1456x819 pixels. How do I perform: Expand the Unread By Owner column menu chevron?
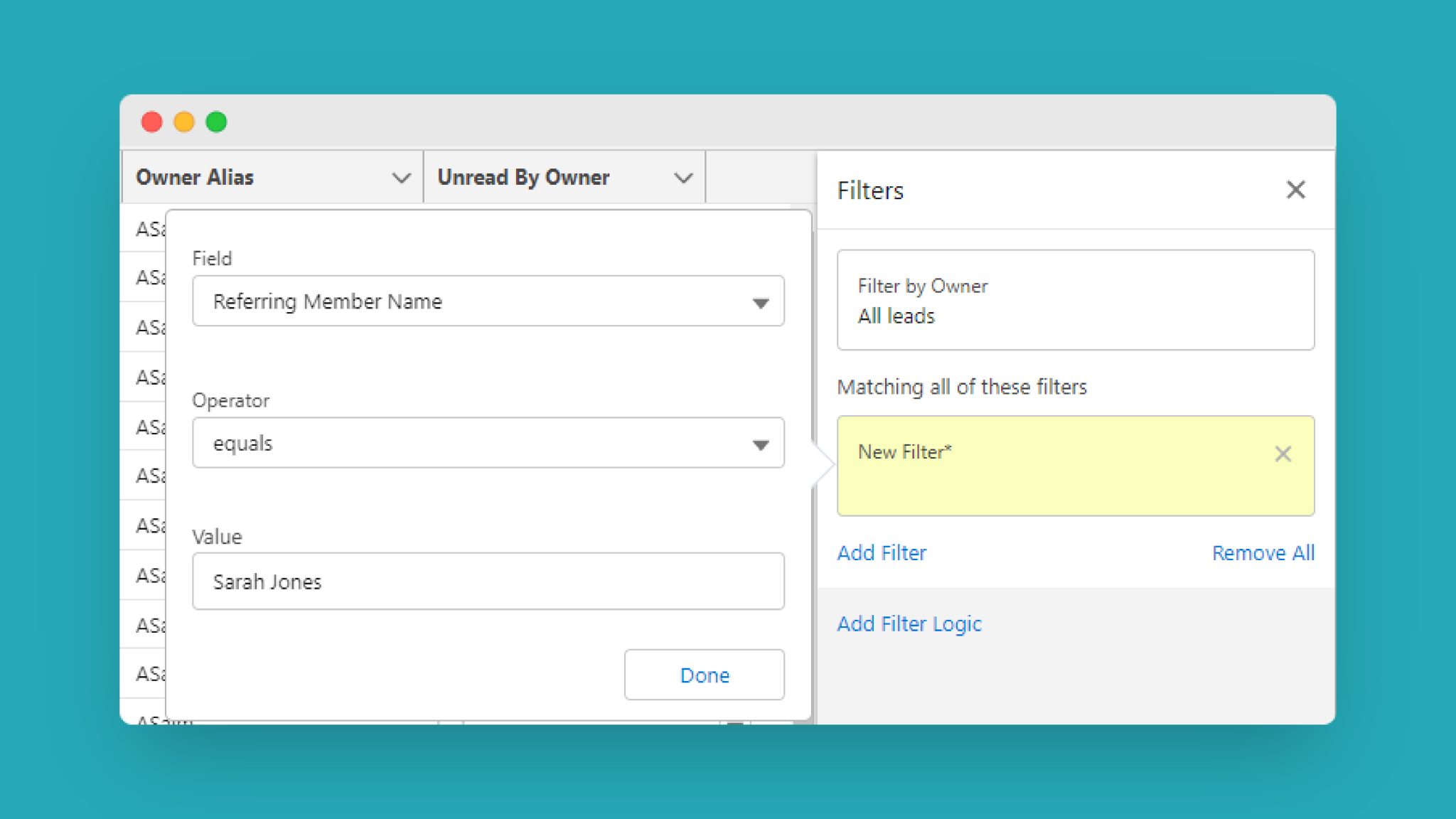(x=683, y=178)
